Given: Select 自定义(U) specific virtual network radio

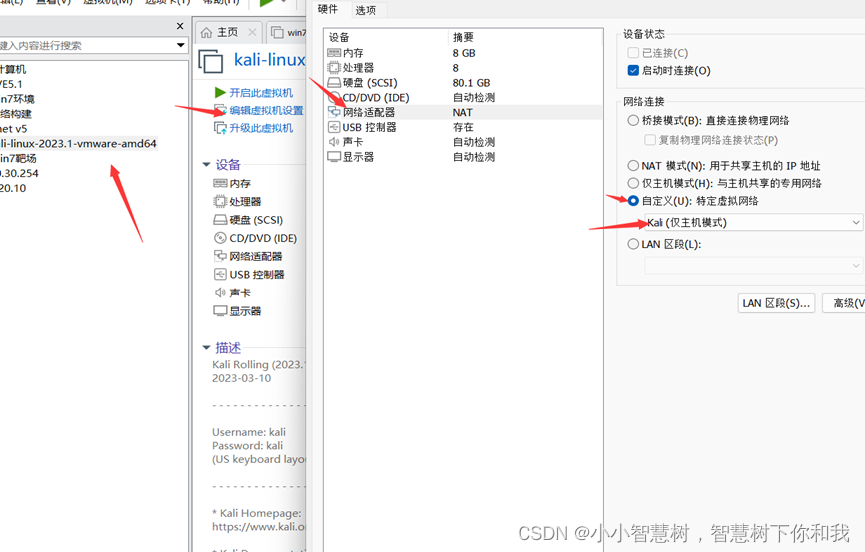Looking at the screenshot, I should click(633, 201).
